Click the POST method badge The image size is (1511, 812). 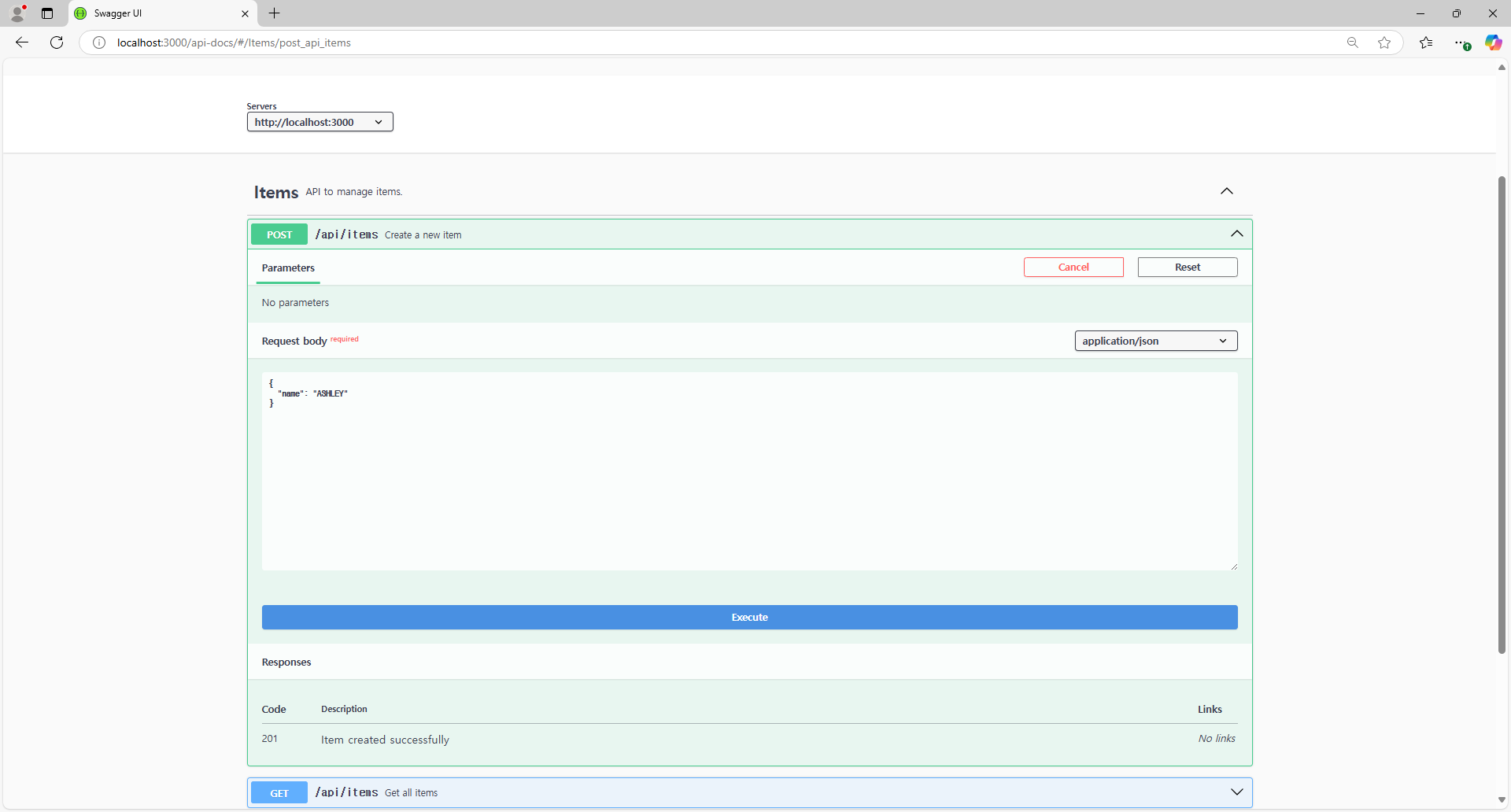point(279,234)
